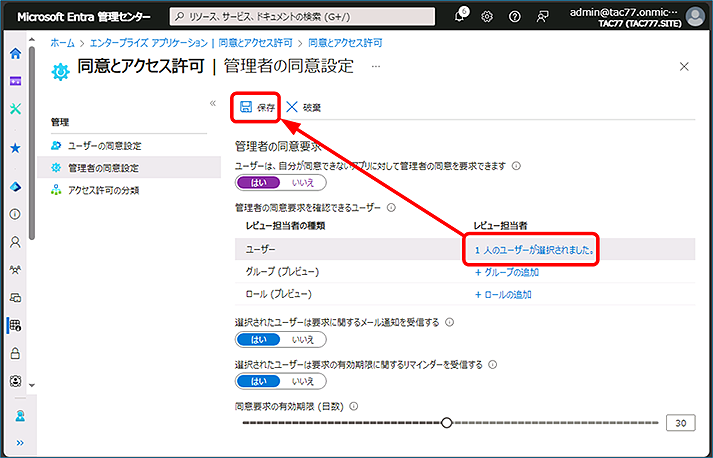Select the ユーザー reviewer type row
The image size is (713, 458).
[x=465, y=249]
